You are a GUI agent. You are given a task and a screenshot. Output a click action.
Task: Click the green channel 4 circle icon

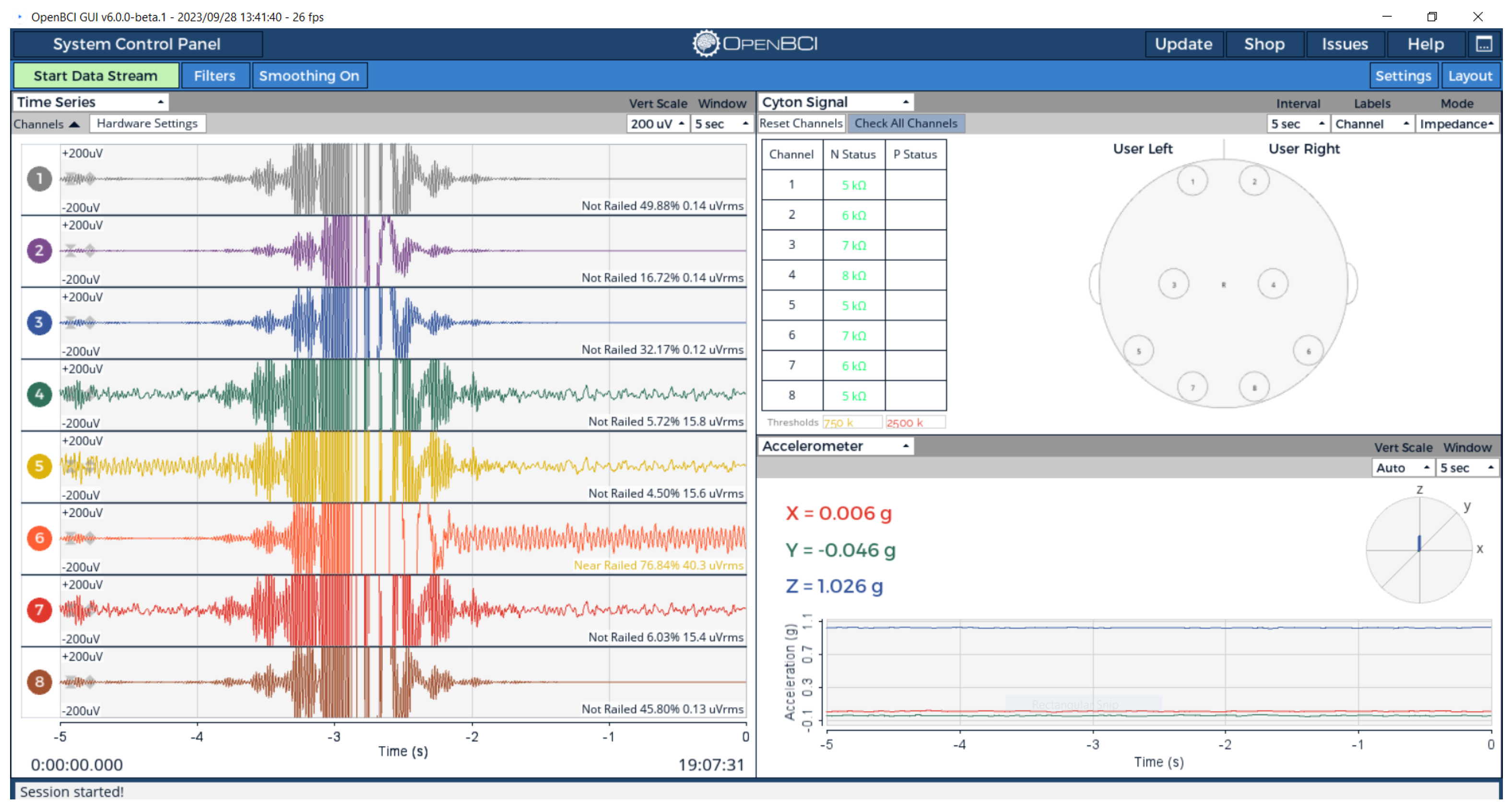coord(39,394)
